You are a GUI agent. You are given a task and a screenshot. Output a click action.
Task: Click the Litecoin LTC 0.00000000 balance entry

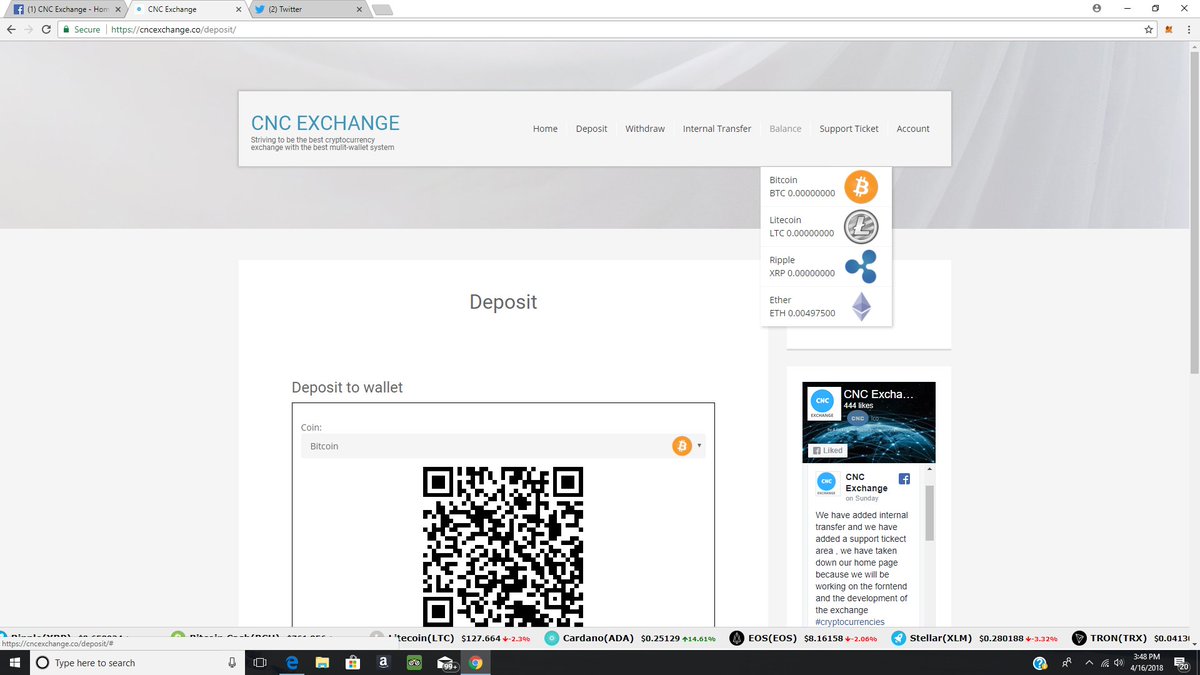[826, 227]
